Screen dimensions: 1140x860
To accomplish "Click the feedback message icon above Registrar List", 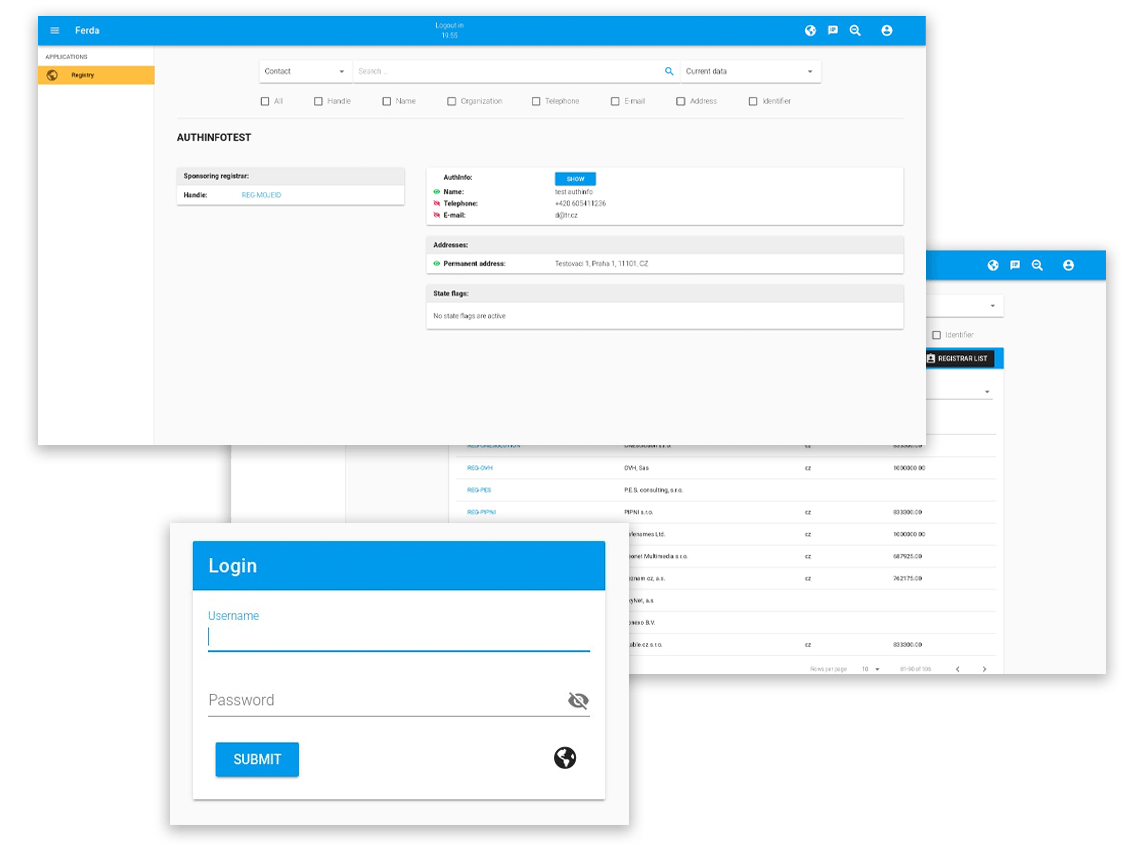I will [1015, 265].
